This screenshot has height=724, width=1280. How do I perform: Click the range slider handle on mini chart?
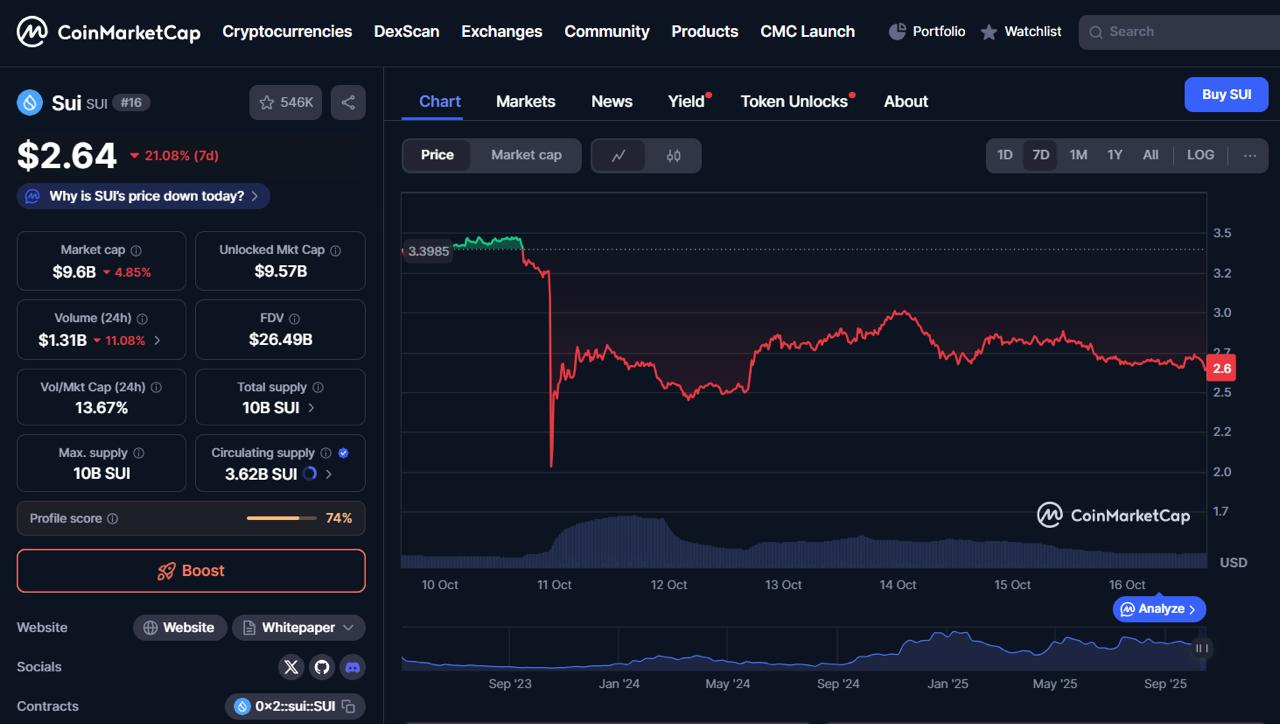tap(1202, 648)
